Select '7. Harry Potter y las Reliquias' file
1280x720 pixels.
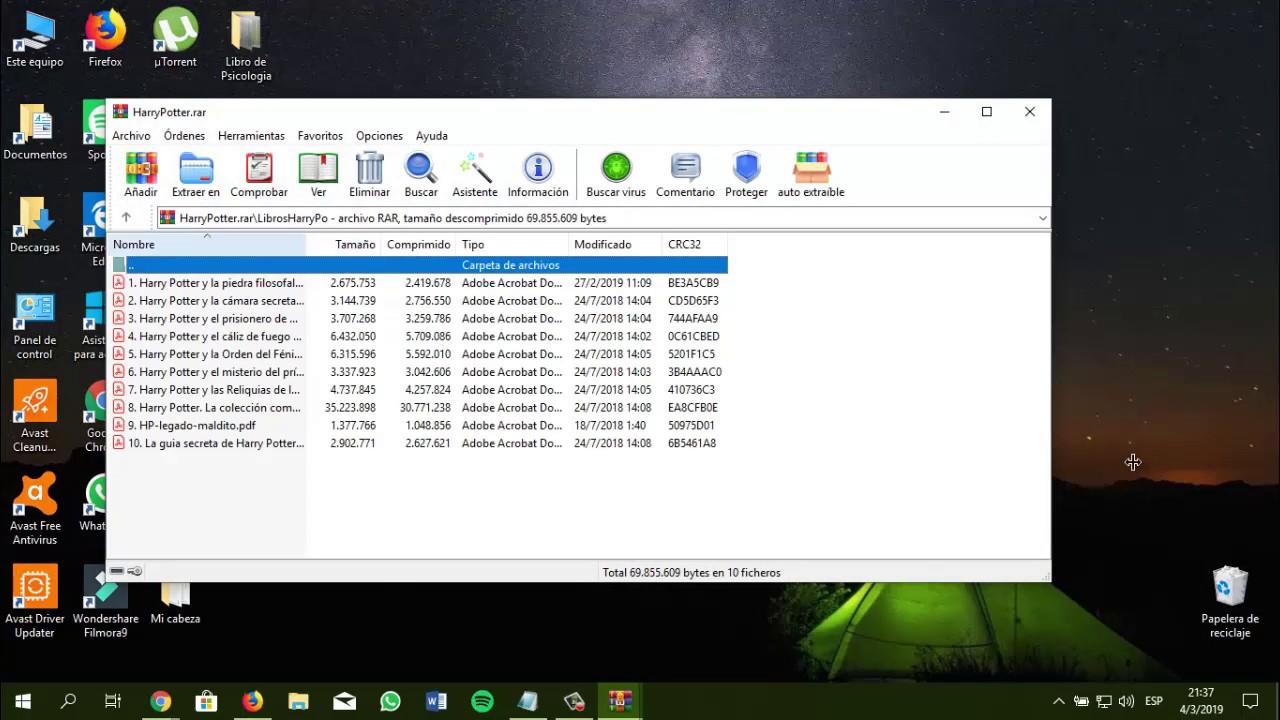click(x=419, y=390)
